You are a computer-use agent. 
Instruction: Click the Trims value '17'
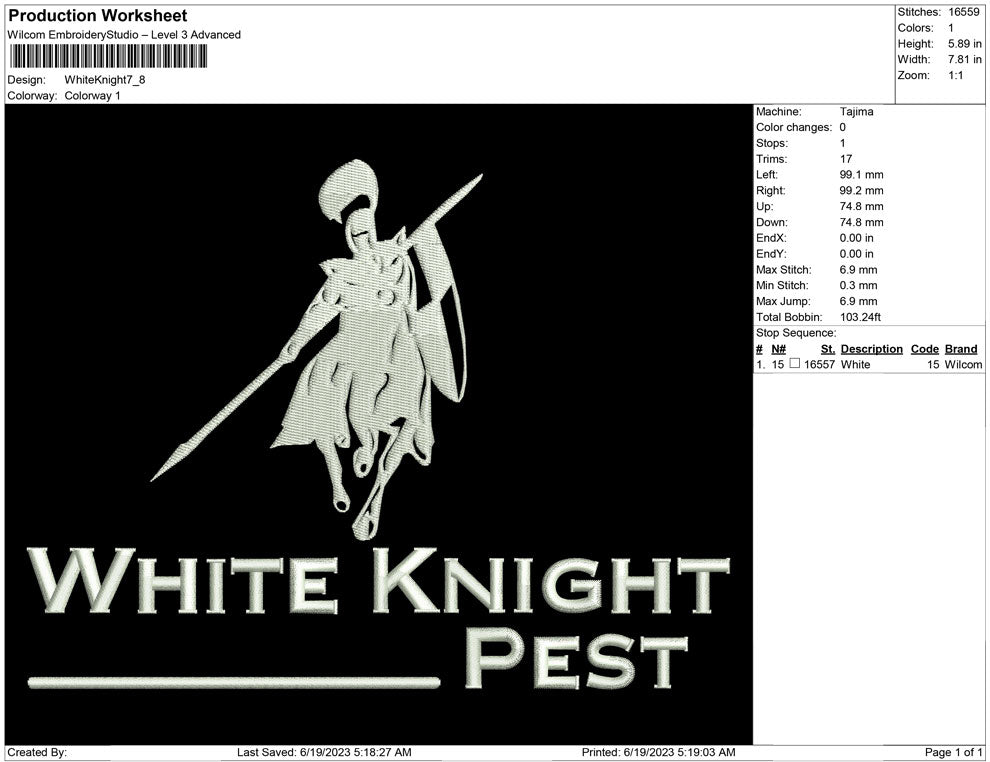845,159
